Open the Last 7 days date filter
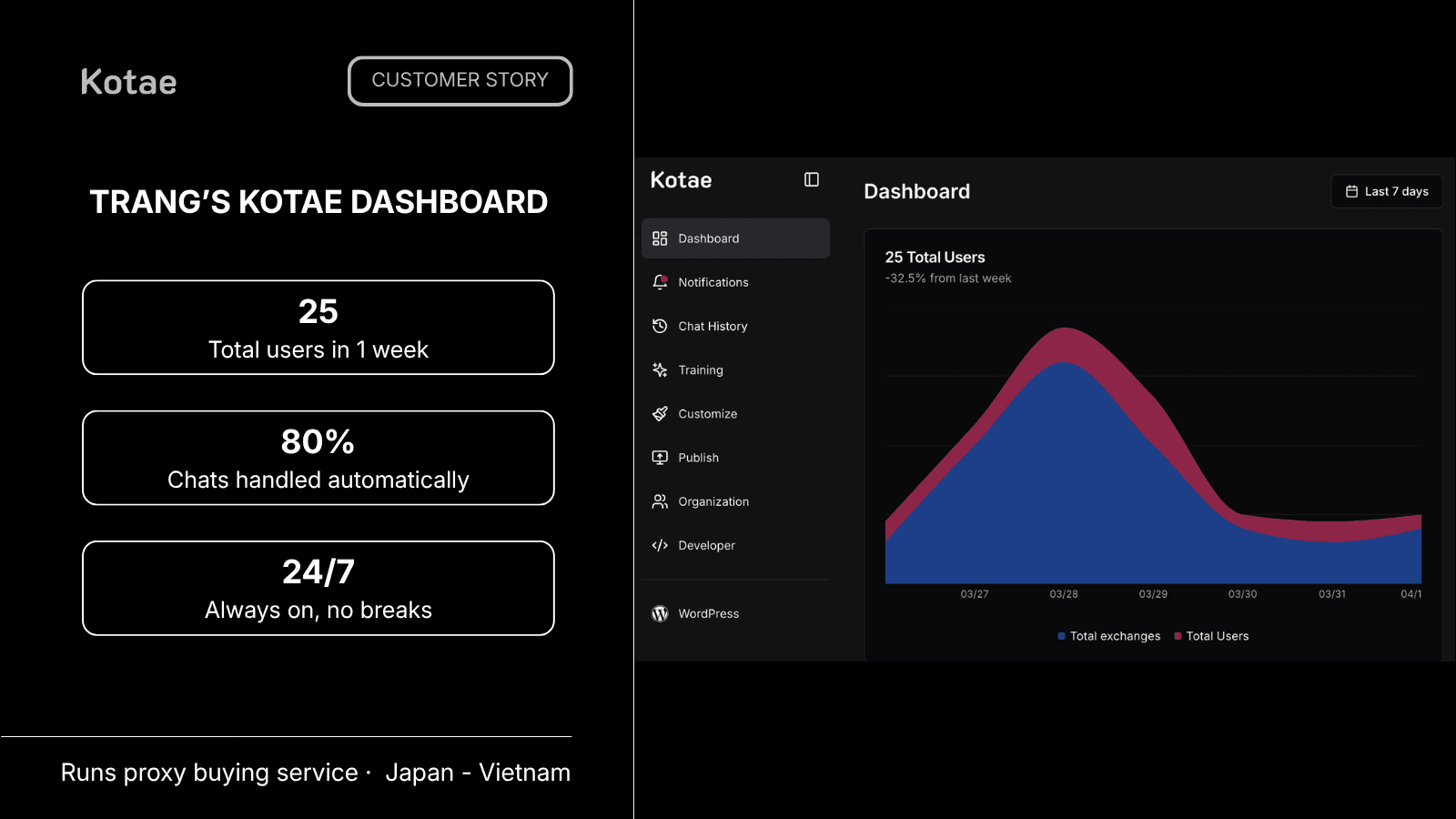This screenshot has width=1456, height=819. [x=1386, y=191]
